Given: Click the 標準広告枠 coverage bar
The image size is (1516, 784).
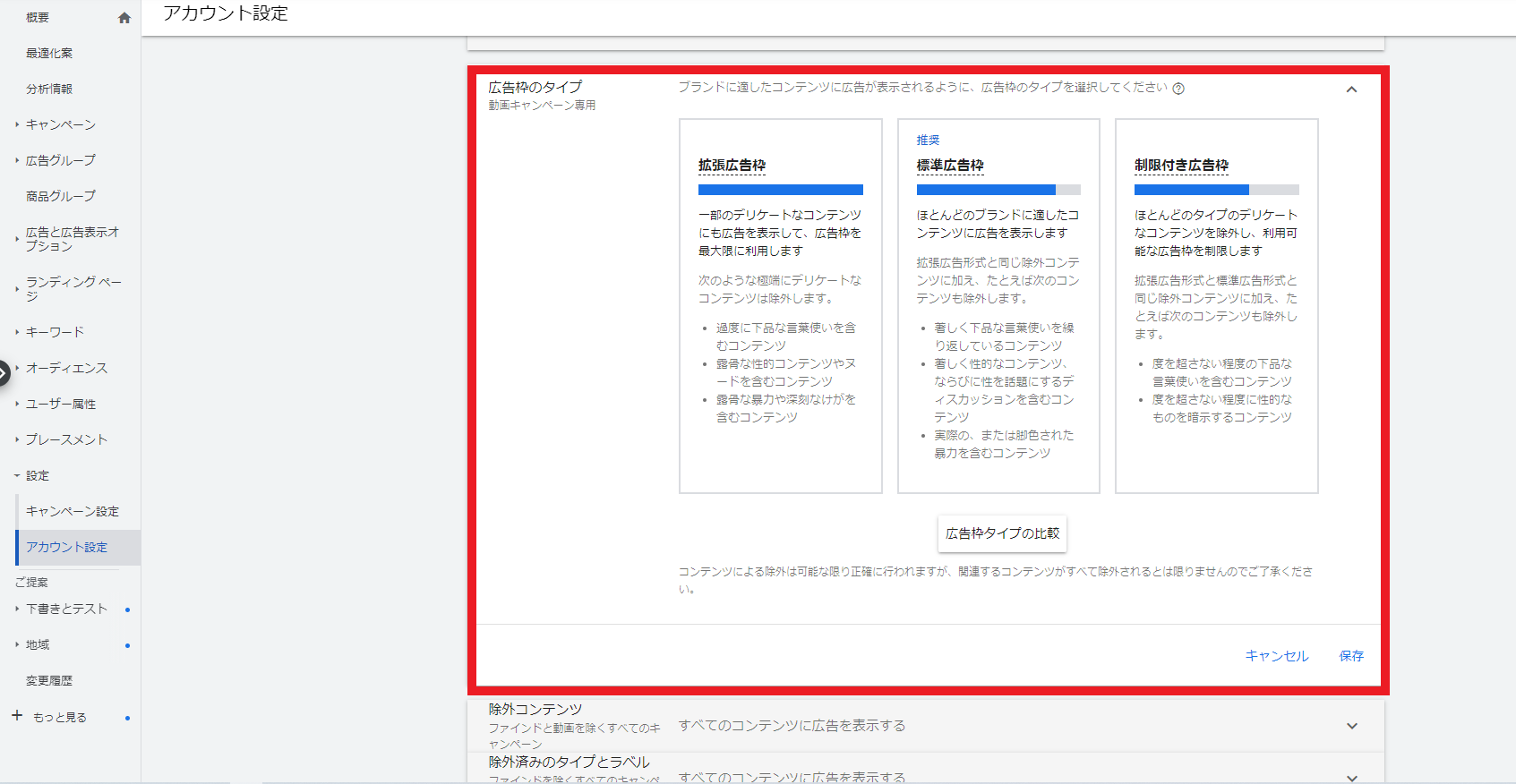Looking at the screenshot, I should tap(998, 190).
